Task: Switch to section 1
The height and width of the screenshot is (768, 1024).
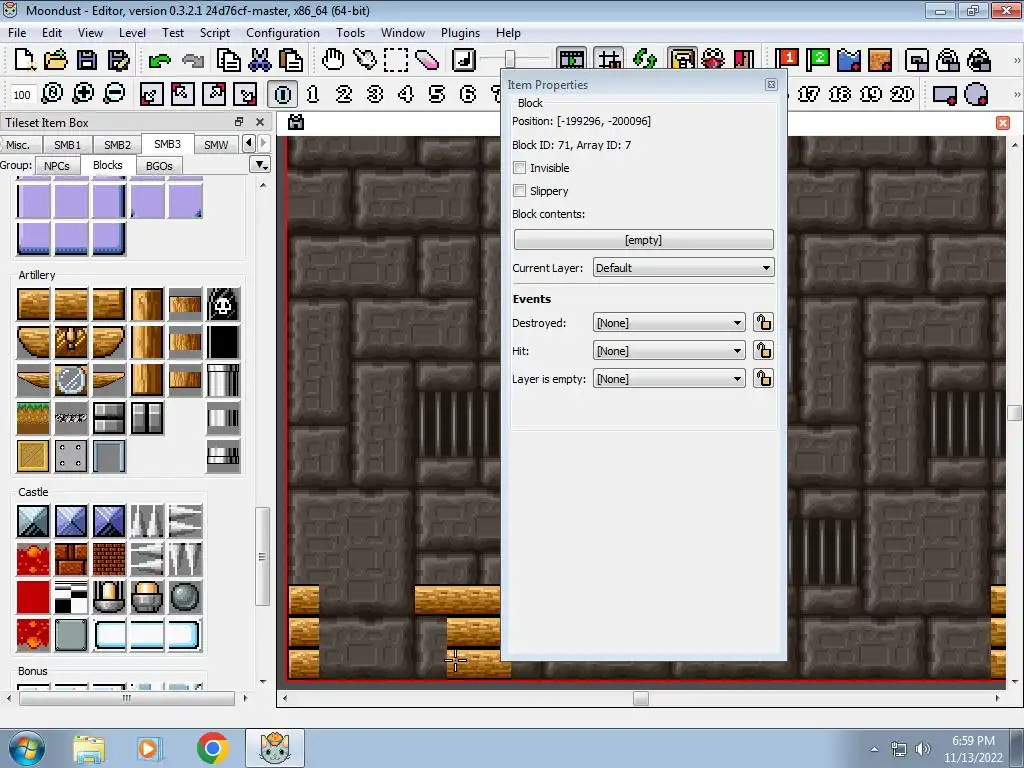Action: 313,94
